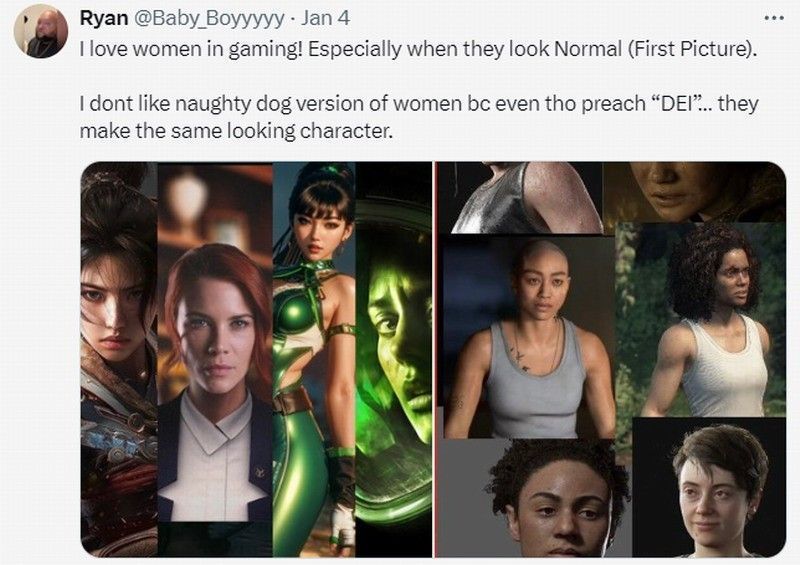The height and width of the screenshot is (565, 800).
Task: Open the woman in green outfit panel
Action: coord(313,358)
